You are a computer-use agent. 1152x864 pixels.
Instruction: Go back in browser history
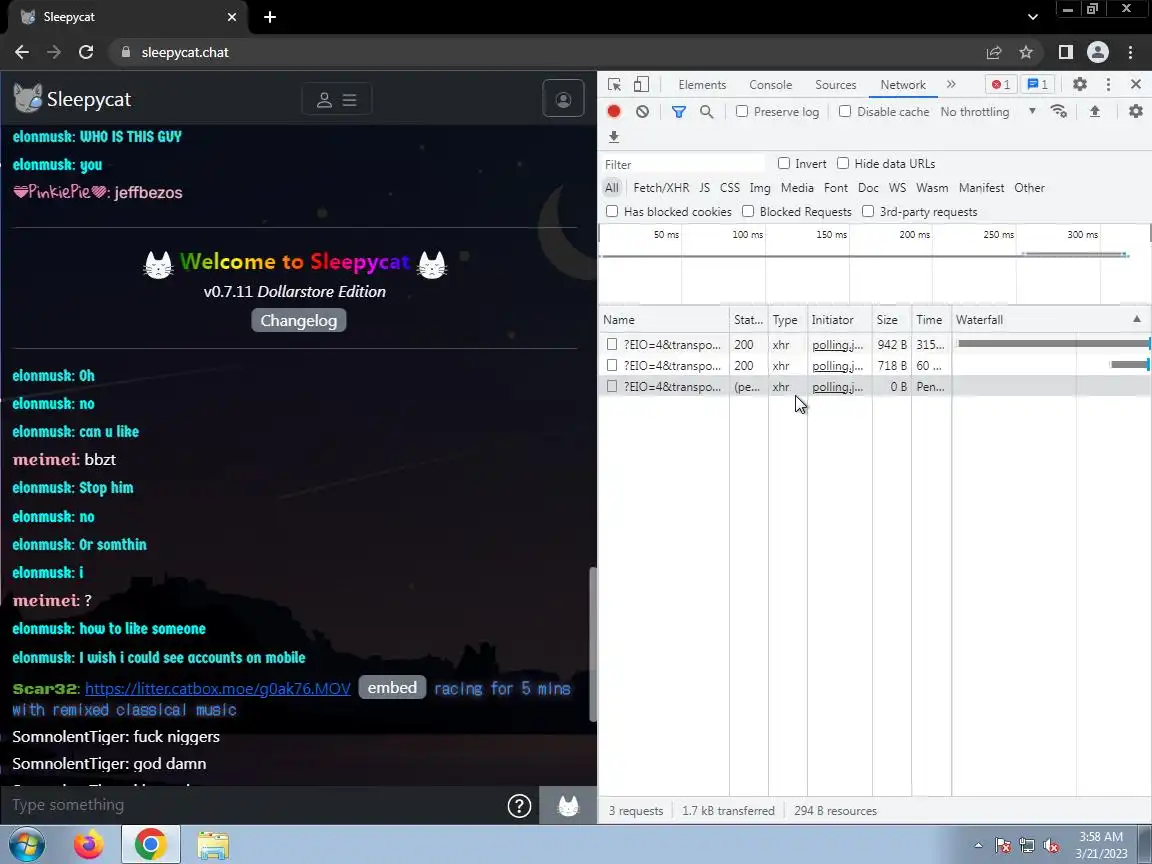pos(22,52)
